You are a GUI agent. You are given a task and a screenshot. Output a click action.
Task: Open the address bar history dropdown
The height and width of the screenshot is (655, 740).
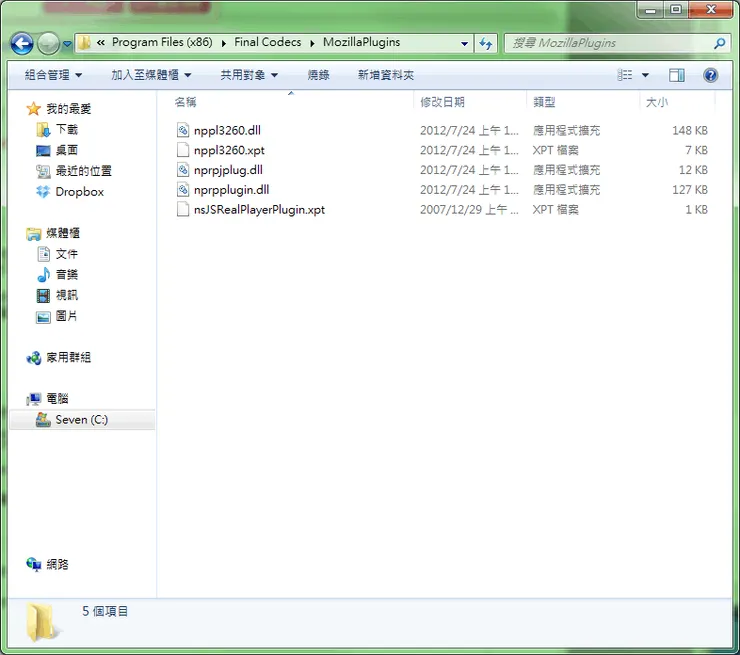(464, 43)
